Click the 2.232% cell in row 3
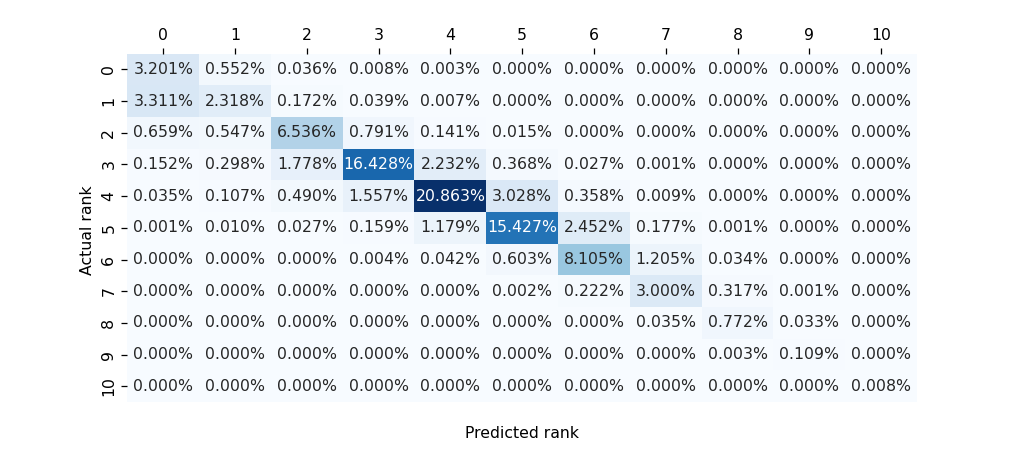 pos(450,164)
